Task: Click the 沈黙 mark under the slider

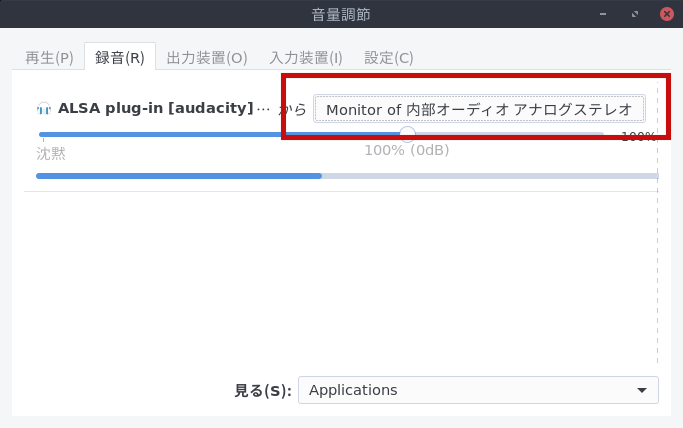Action: pos(51,153)
